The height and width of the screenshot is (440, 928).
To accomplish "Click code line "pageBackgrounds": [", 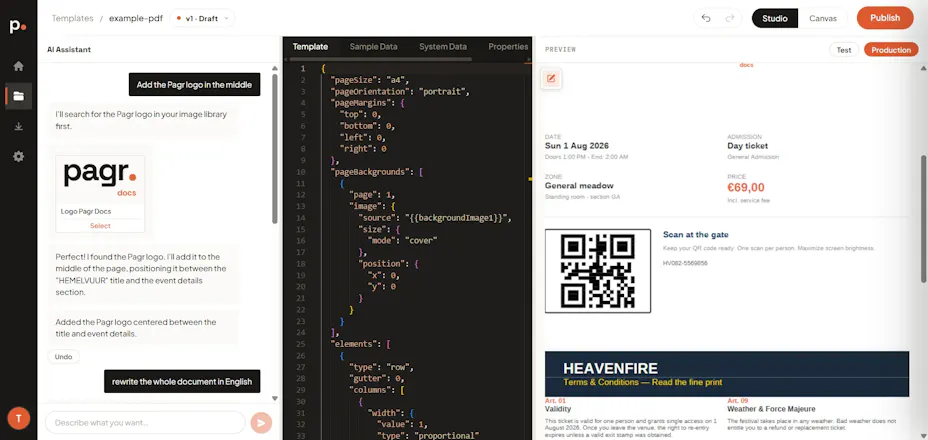I will tap(376, 172).
